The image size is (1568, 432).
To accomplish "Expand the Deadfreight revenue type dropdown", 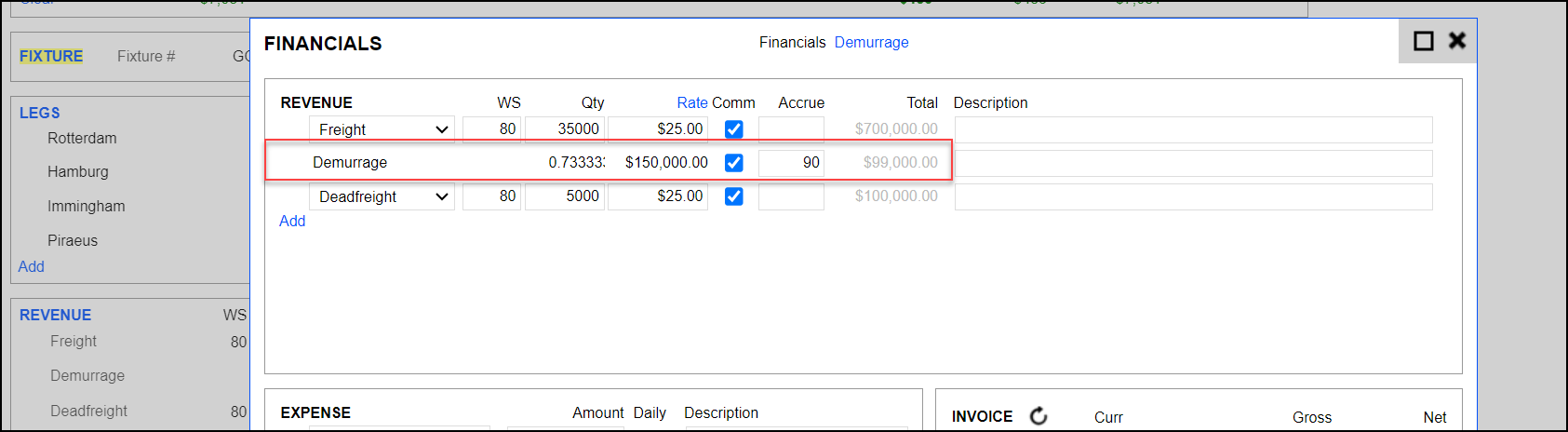I will 382,196.
